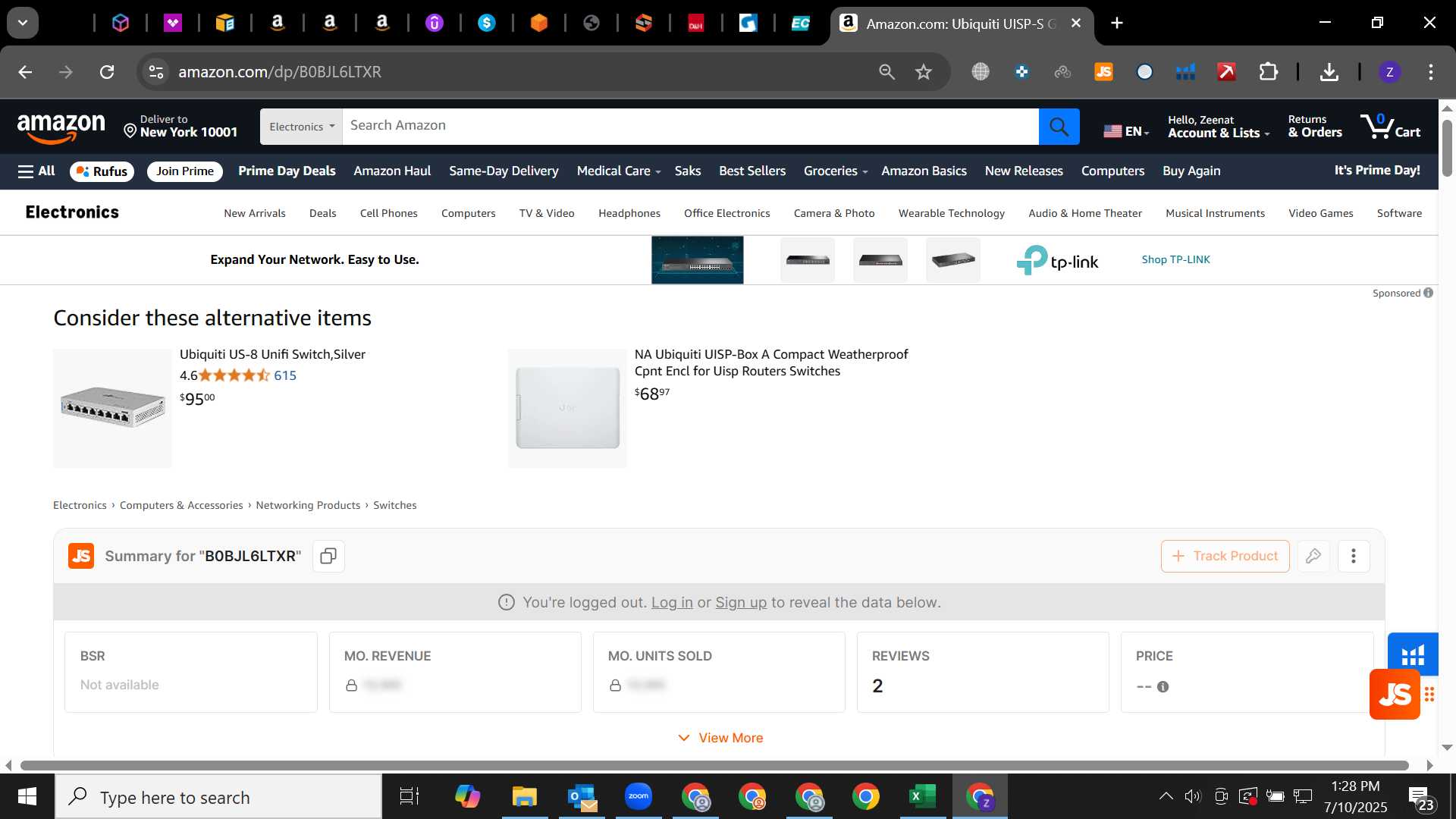The width and height of the screenshot is (1456, 819).
Task: View site information icon in address bar
Action: (155, 72)
